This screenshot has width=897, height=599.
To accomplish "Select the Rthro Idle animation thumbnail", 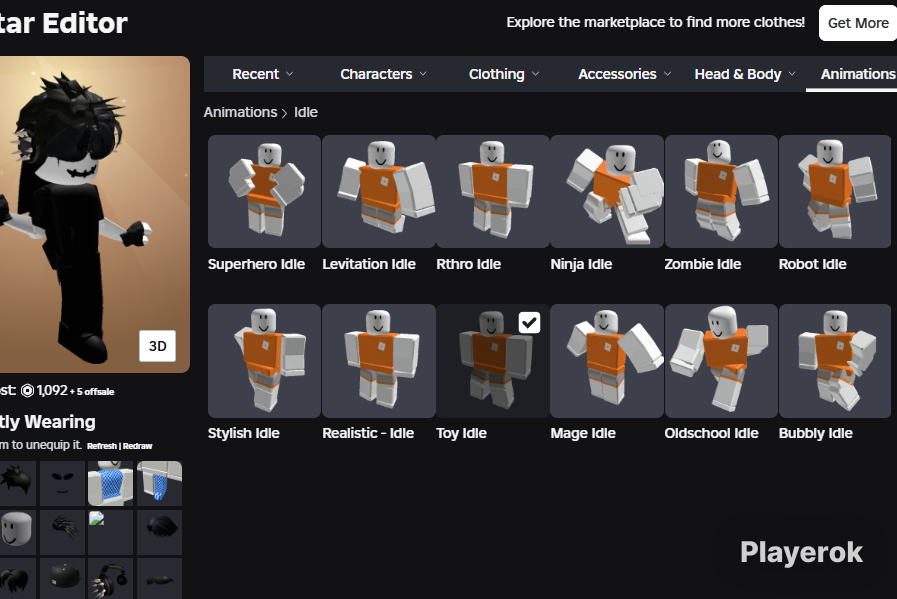I will pyautogui.click(x=493, y=191).
